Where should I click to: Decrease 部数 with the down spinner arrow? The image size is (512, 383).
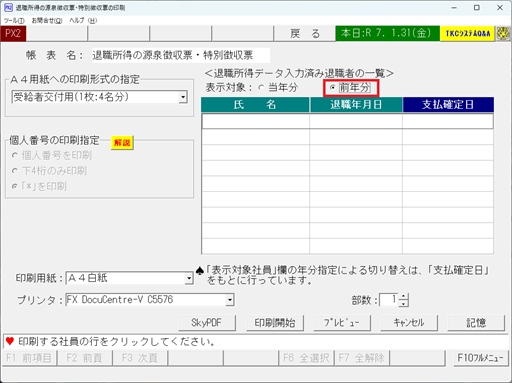point(404,303)
